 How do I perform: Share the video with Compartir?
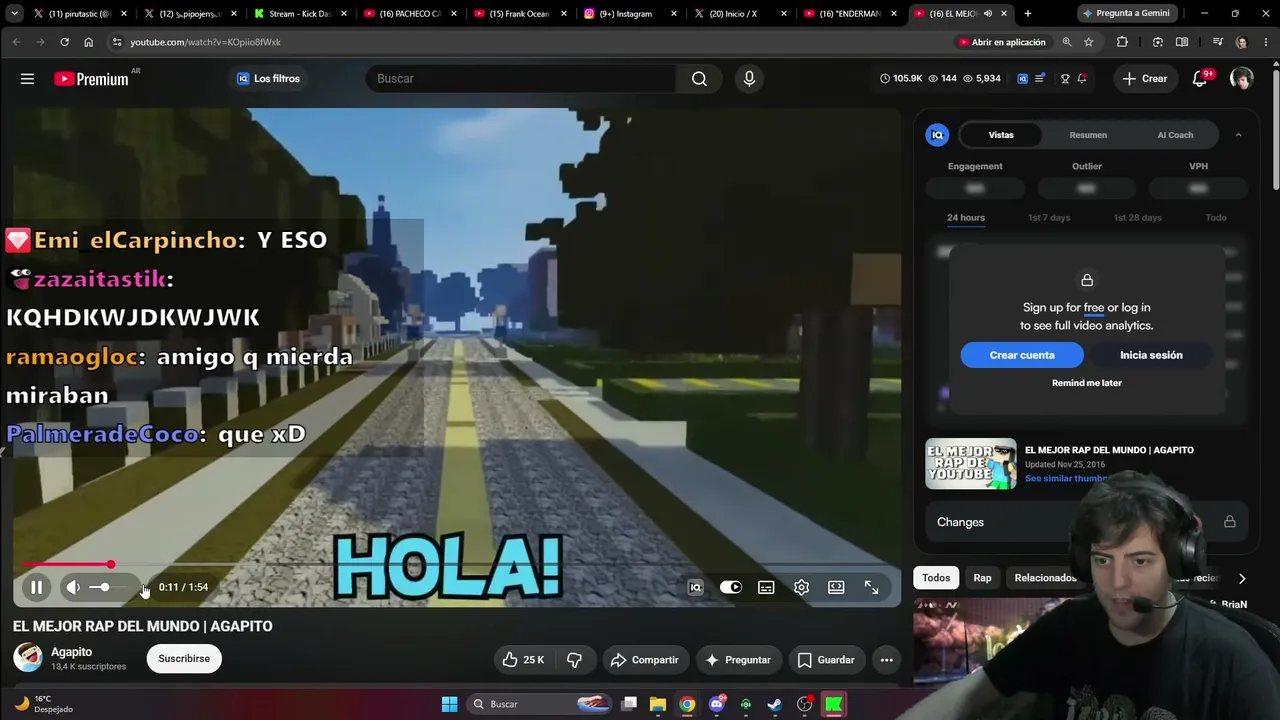point(645,660)
